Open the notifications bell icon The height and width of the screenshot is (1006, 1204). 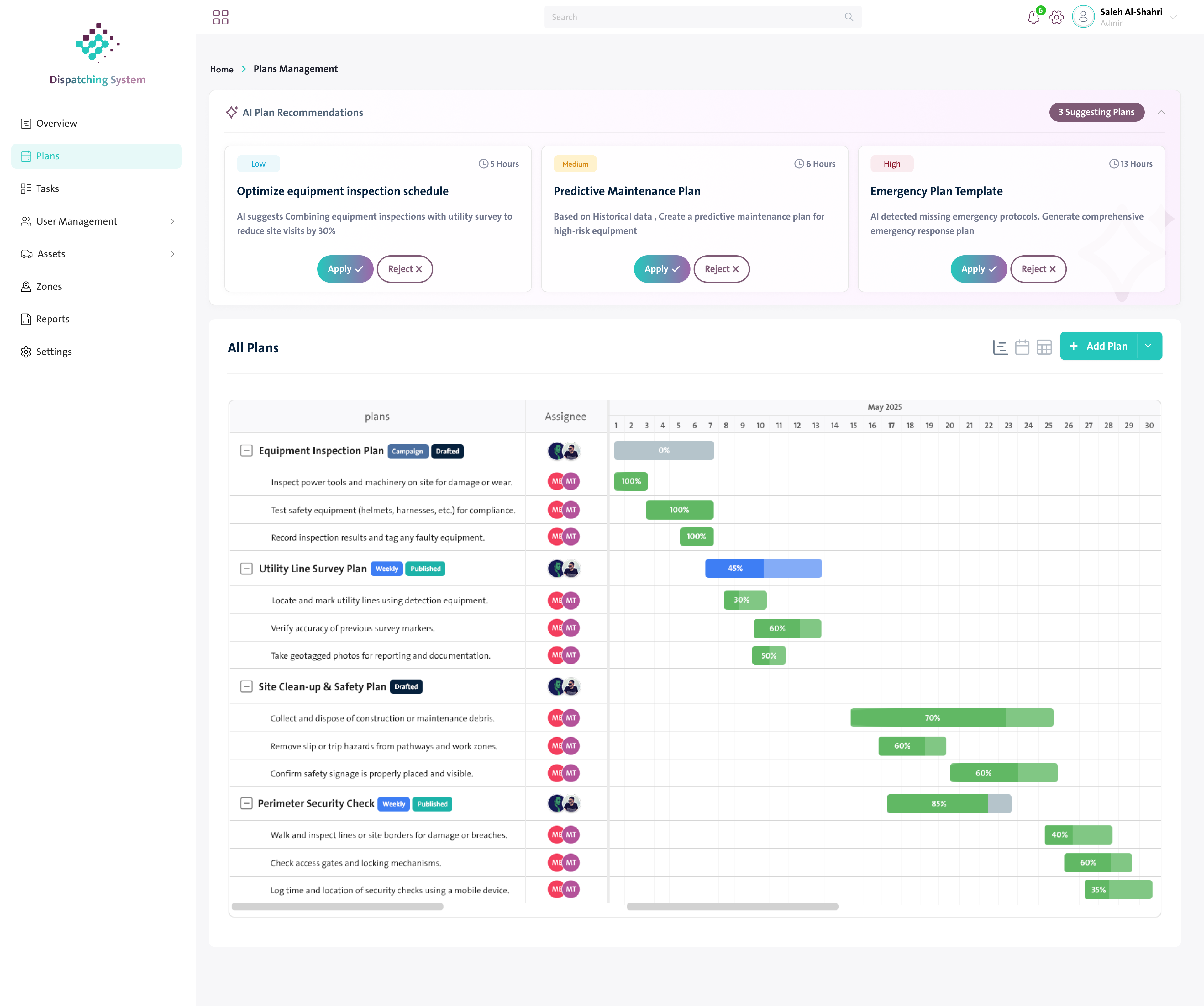click(1033, 17)
